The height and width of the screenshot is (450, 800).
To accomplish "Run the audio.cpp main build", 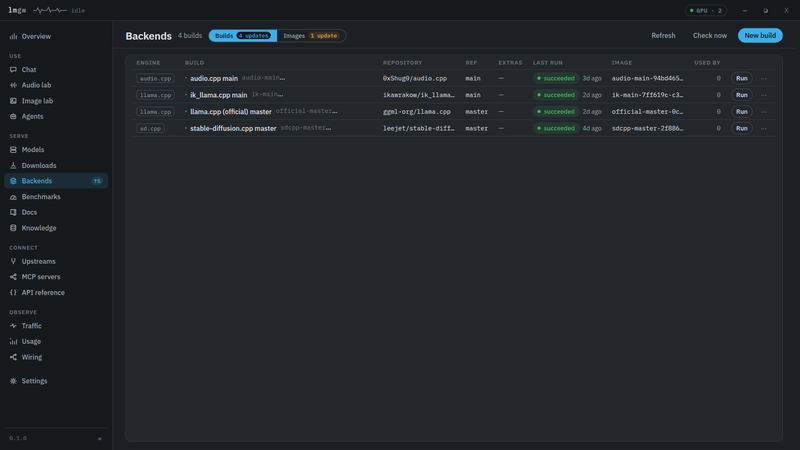I will pyautogui.click(x=741, y=78).
